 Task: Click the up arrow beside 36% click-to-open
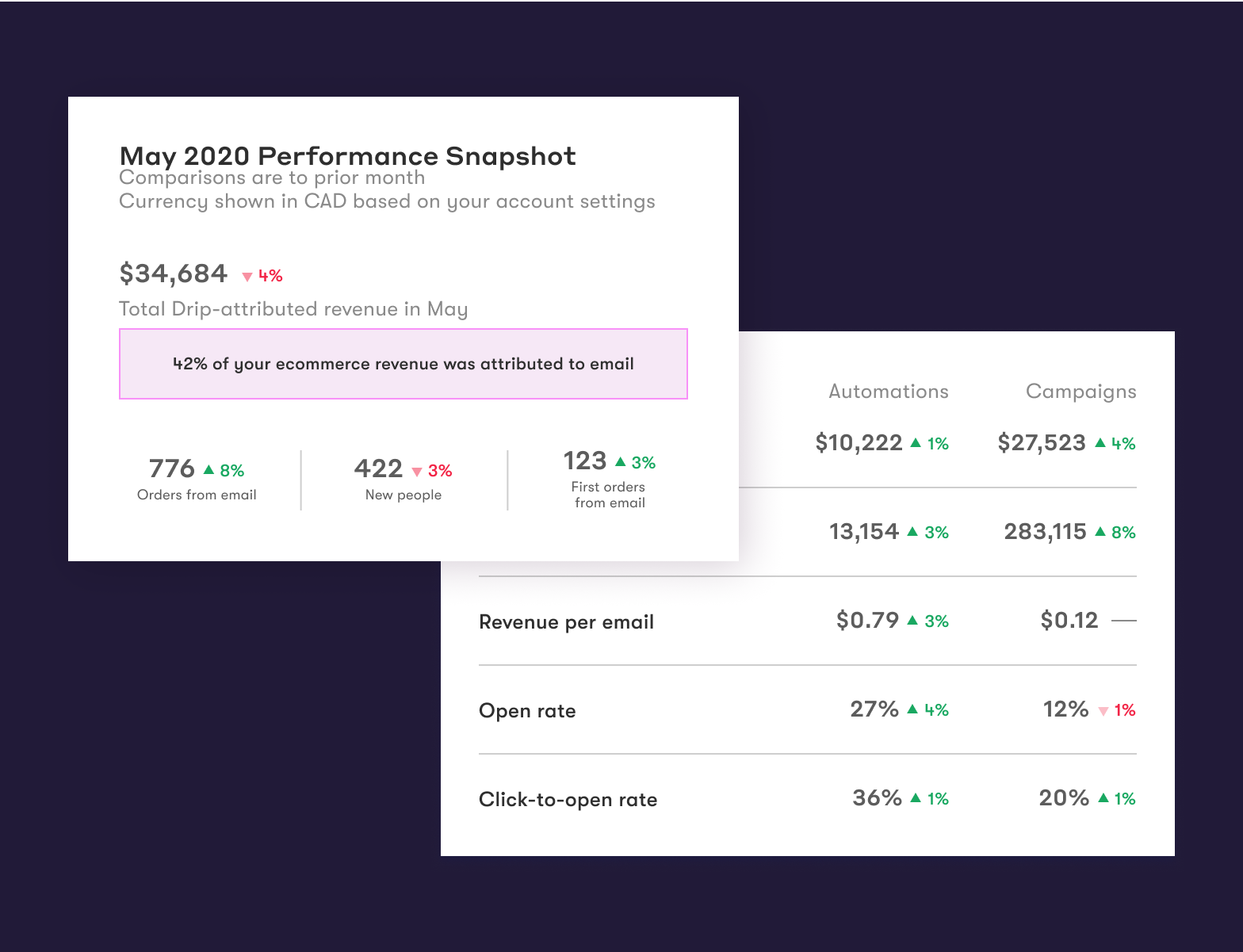click(x=916, y=798)
